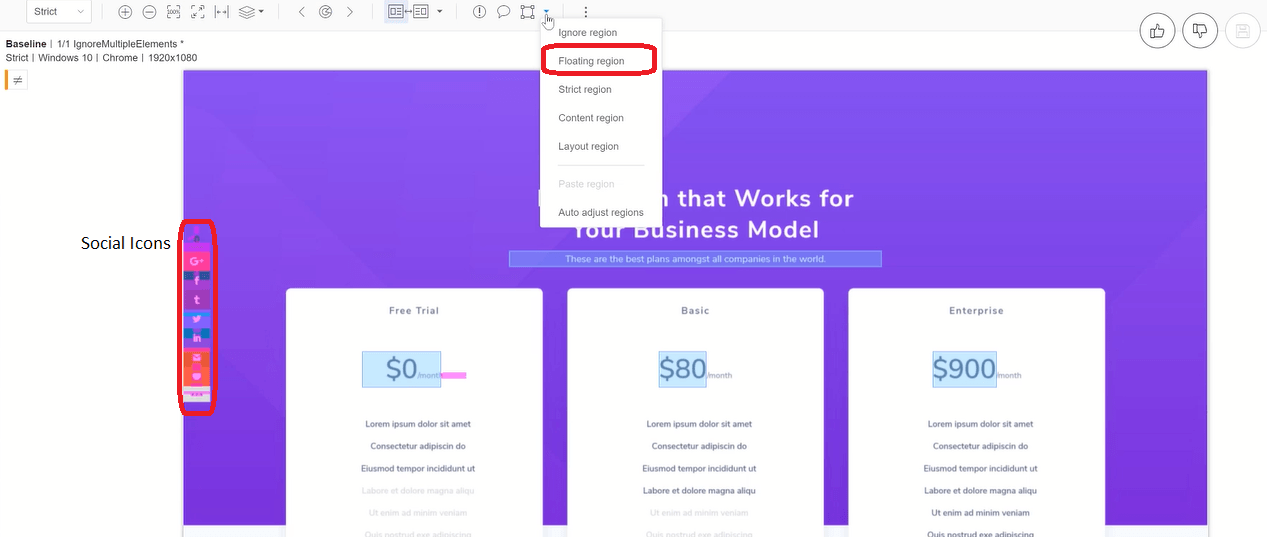Image resolution: width=1267 pixels, height=537 pixels.
Task: Collapse the region type dropdown arrow
Action: pyautogui.click(x=547, y=12)
